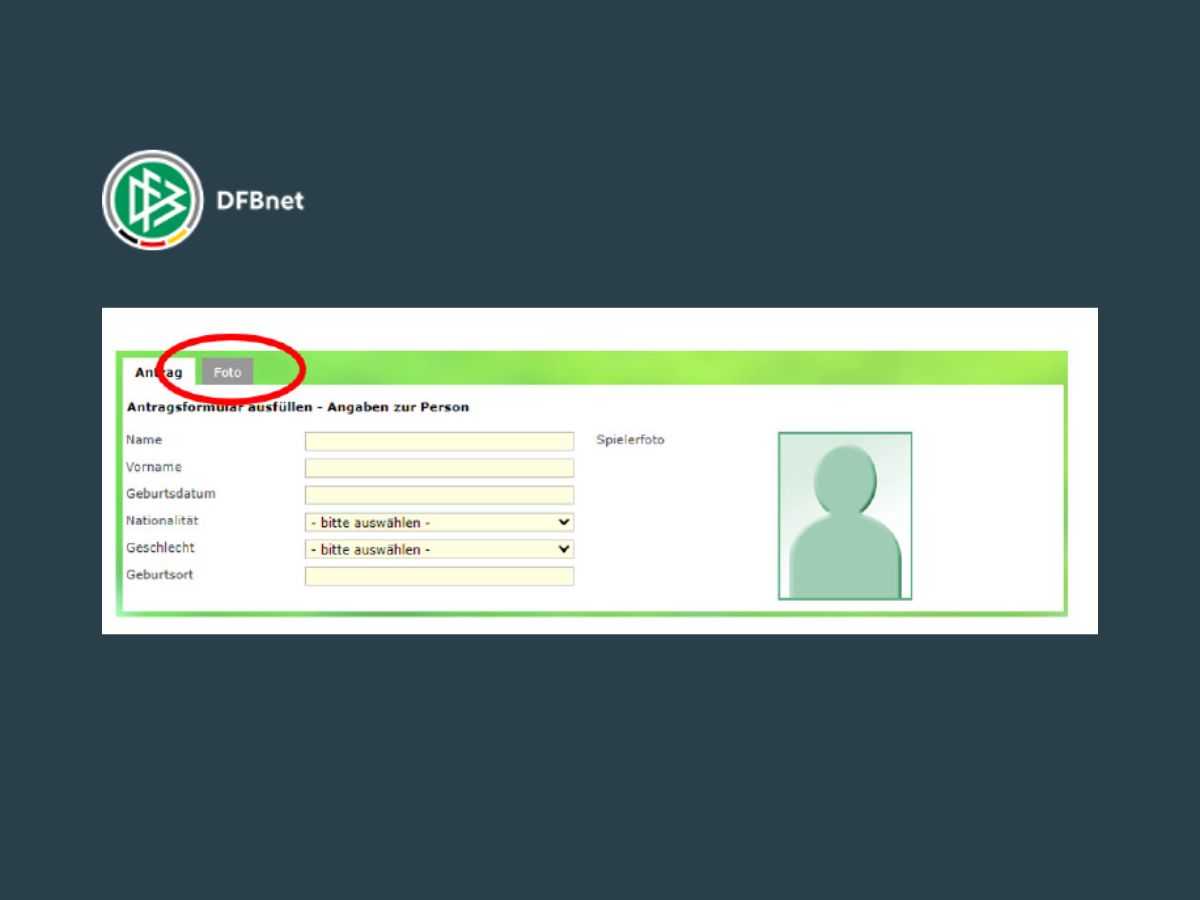Click the player silhouette photo placeholder
The height and width of the screenshot is (900, 1200).
click(x=845, y=516)
